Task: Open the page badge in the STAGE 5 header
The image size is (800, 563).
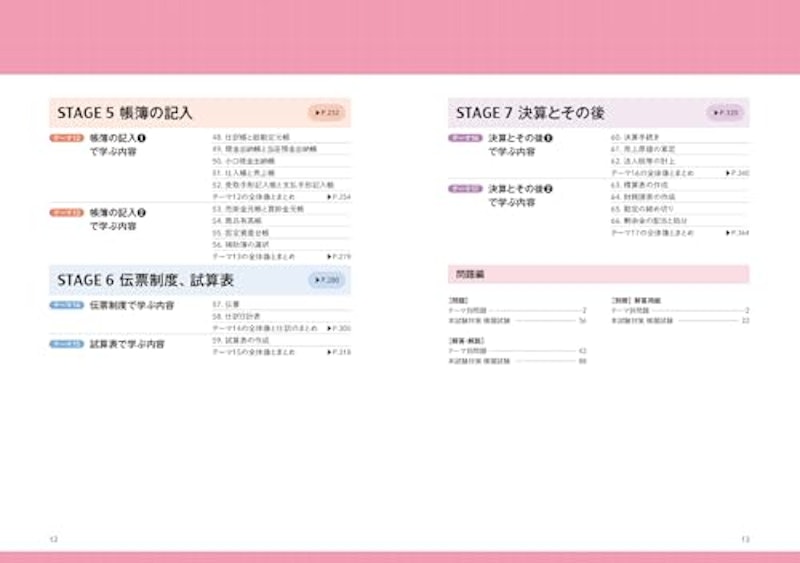Action: click(327, 113)
